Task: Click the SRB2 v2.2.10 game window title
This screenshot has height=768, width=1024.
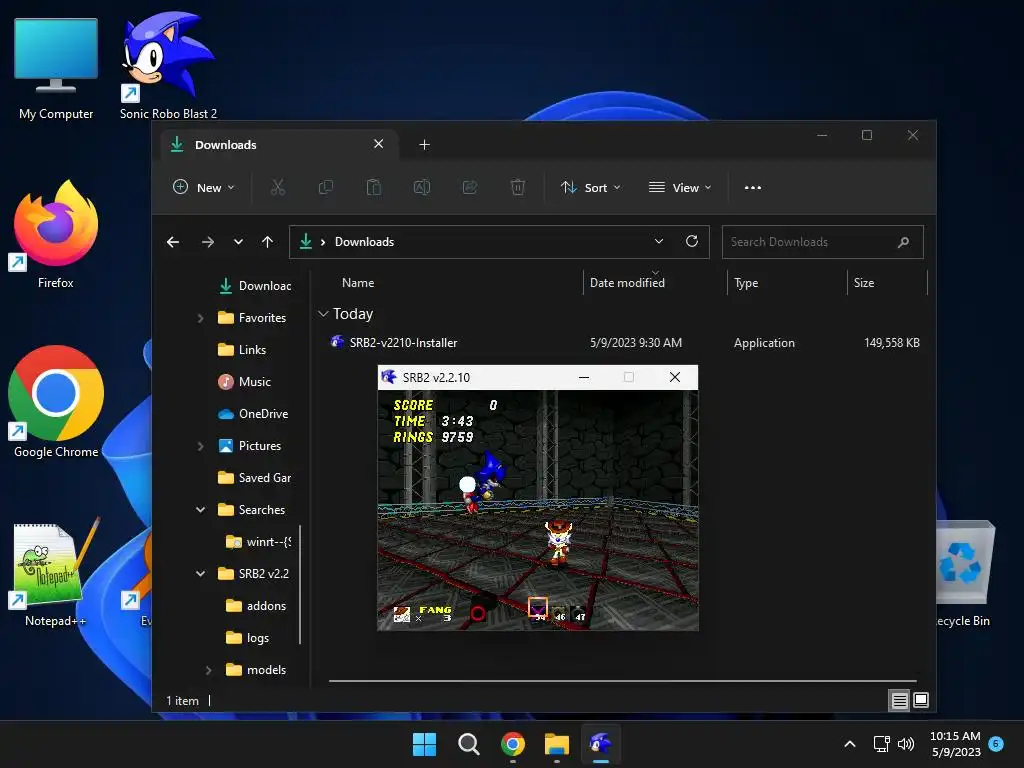Action: click(x=436, y=377)
